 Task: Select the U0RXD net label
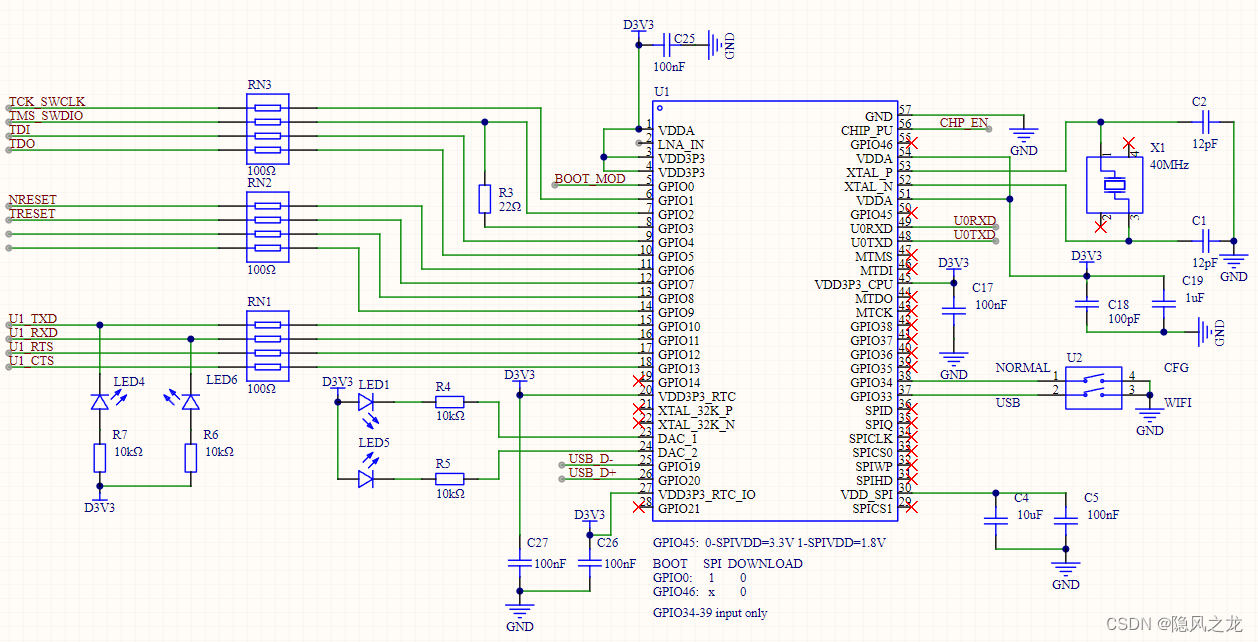(974, 221)
